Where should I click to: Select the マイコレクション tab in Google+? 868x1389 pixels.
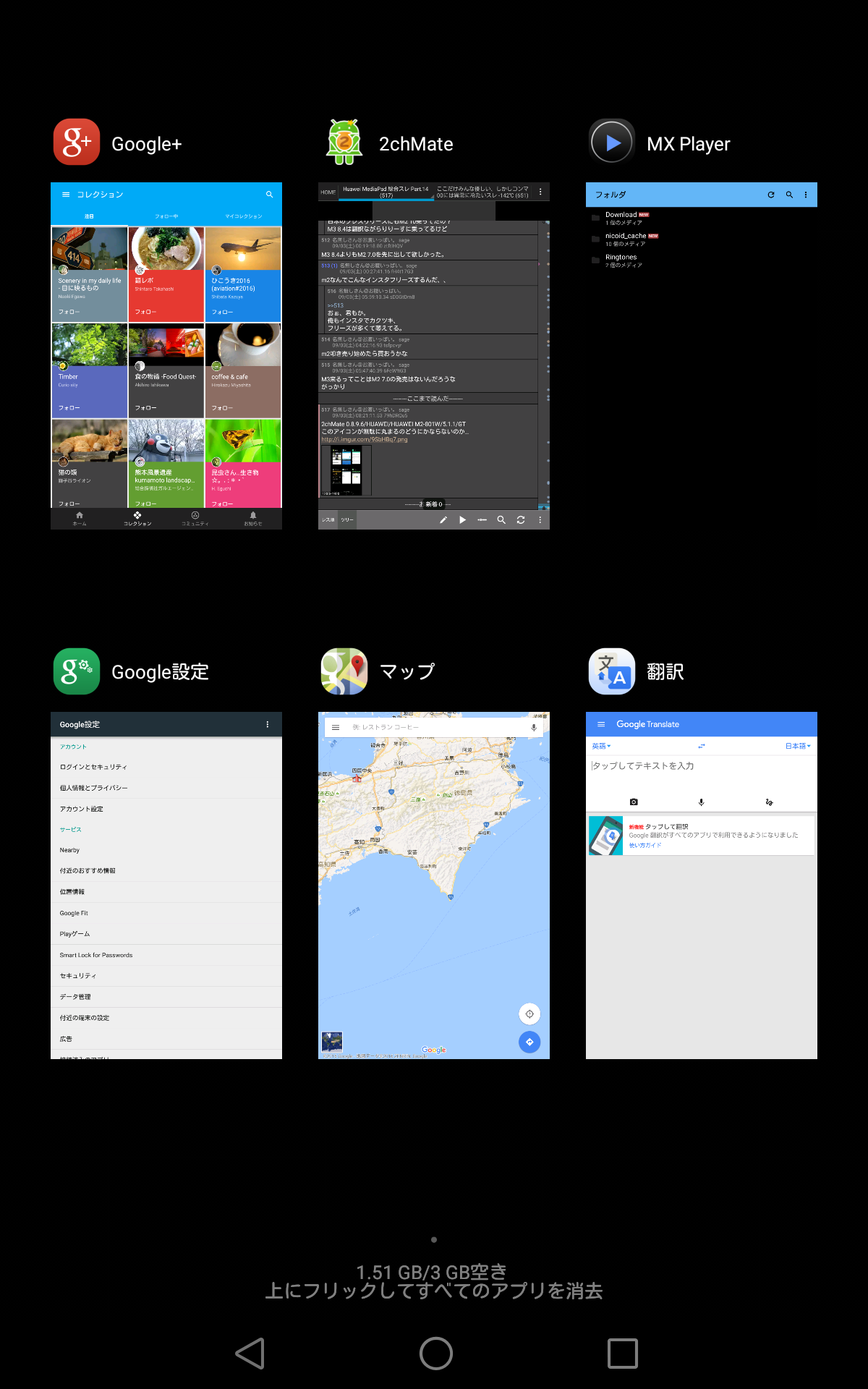tap(244, 216)
